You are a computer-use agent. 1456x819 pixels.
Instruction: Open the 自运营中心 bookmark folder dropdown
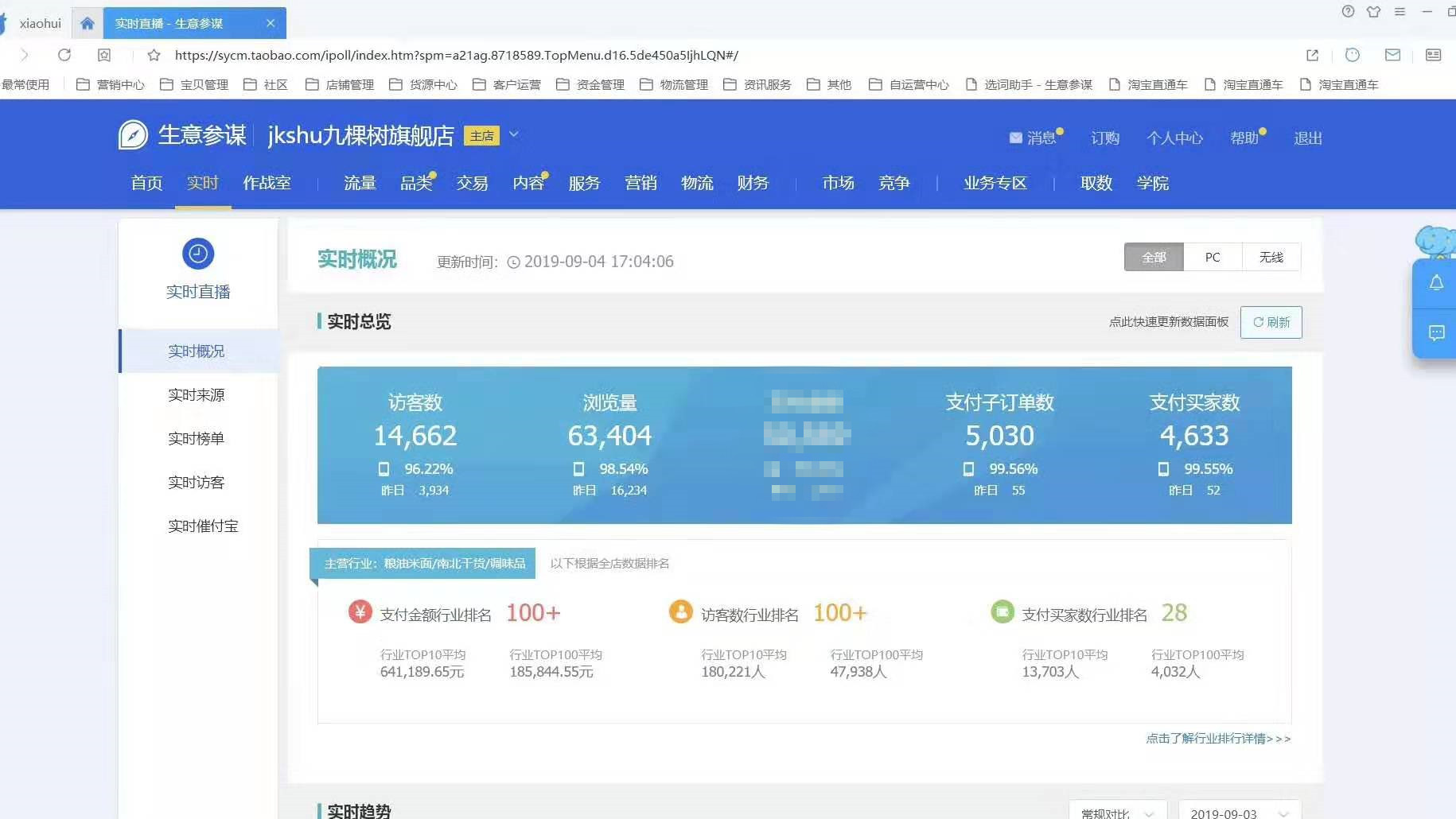point(909,84)
